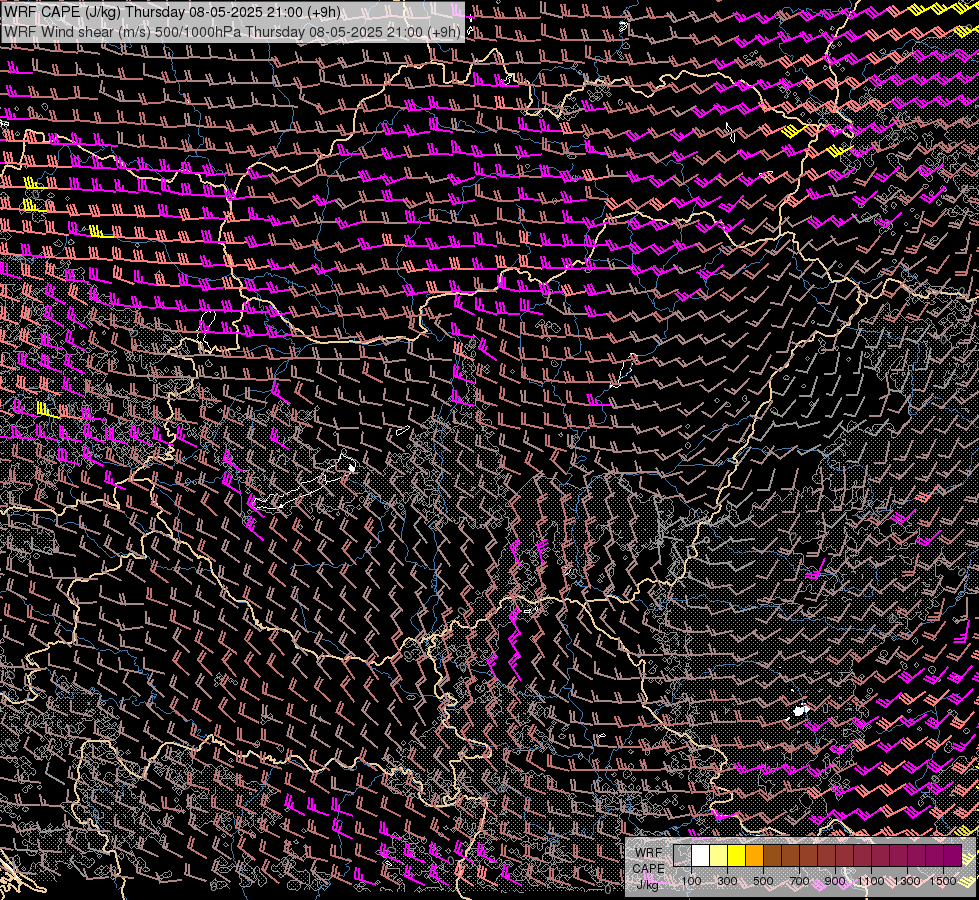Click the 700 label on legend

point(799,881)
